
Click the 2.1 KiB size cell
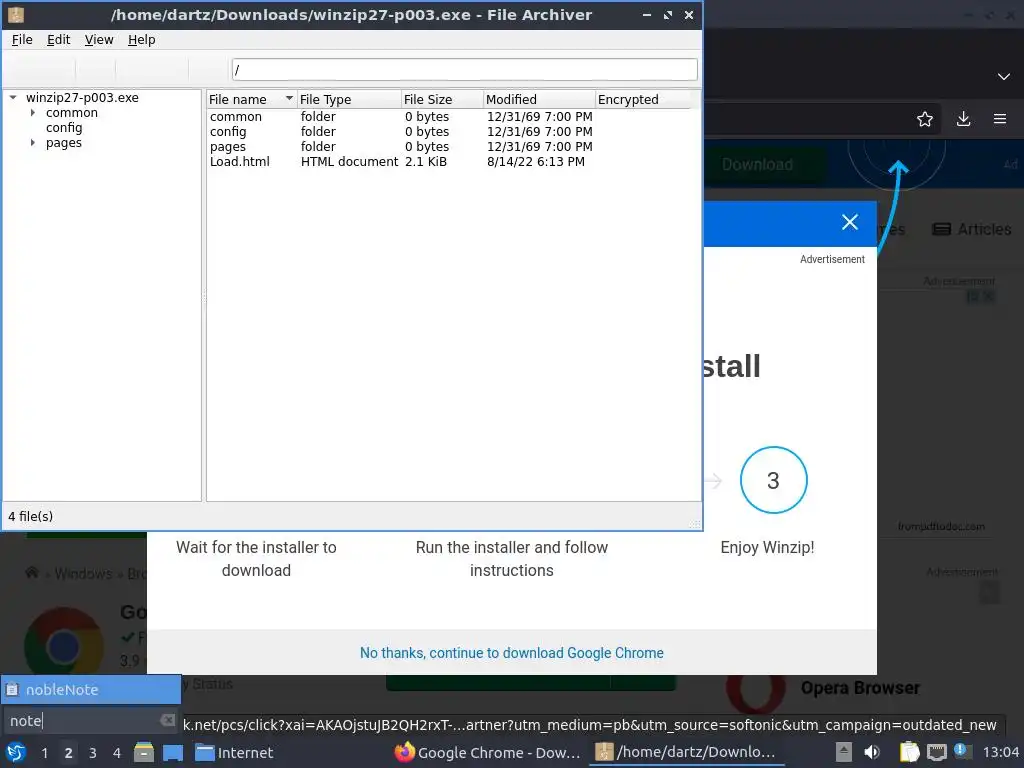point(426,161)
